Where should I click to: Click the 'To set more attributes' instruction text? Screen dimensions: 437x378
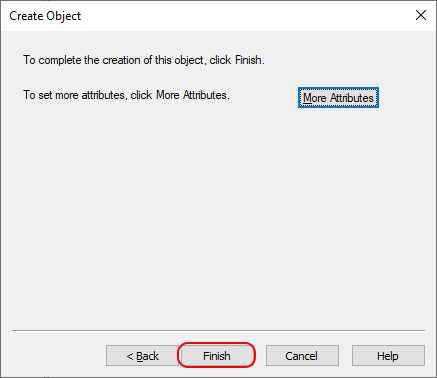126,95
